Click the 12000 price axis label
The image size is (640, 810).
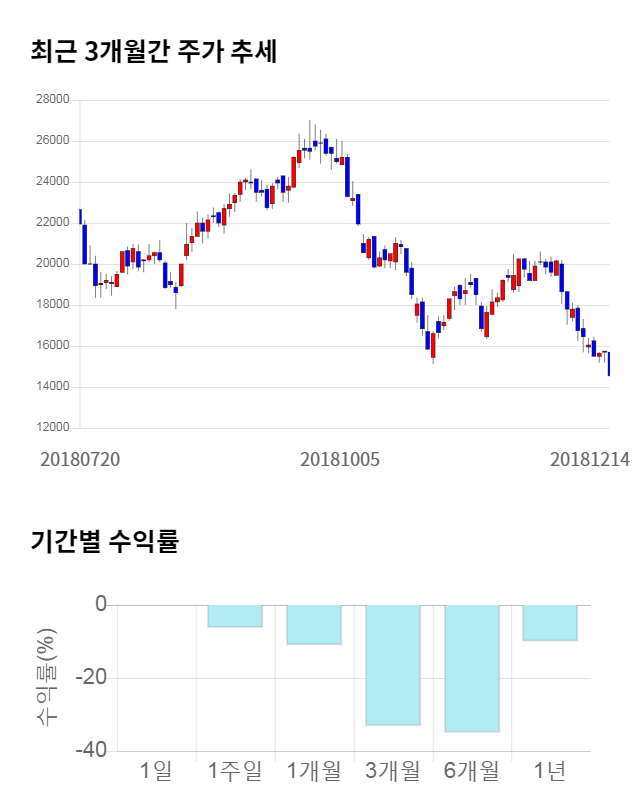[x=52, y=428]
